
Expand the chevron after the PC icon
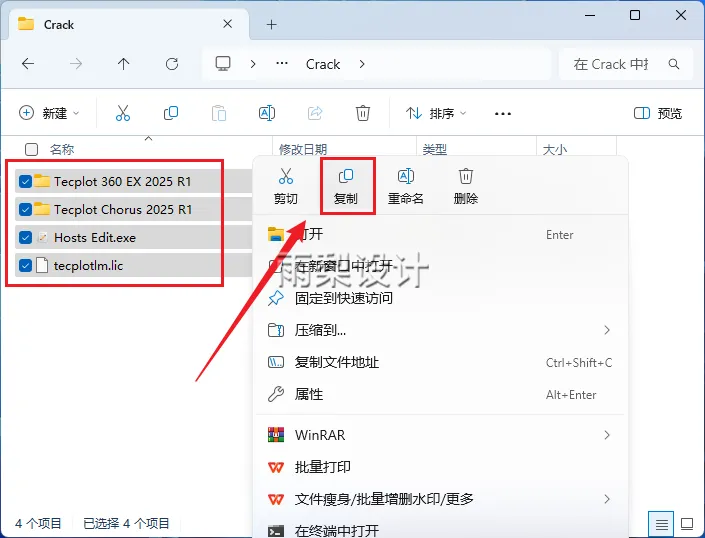point(253,64)
